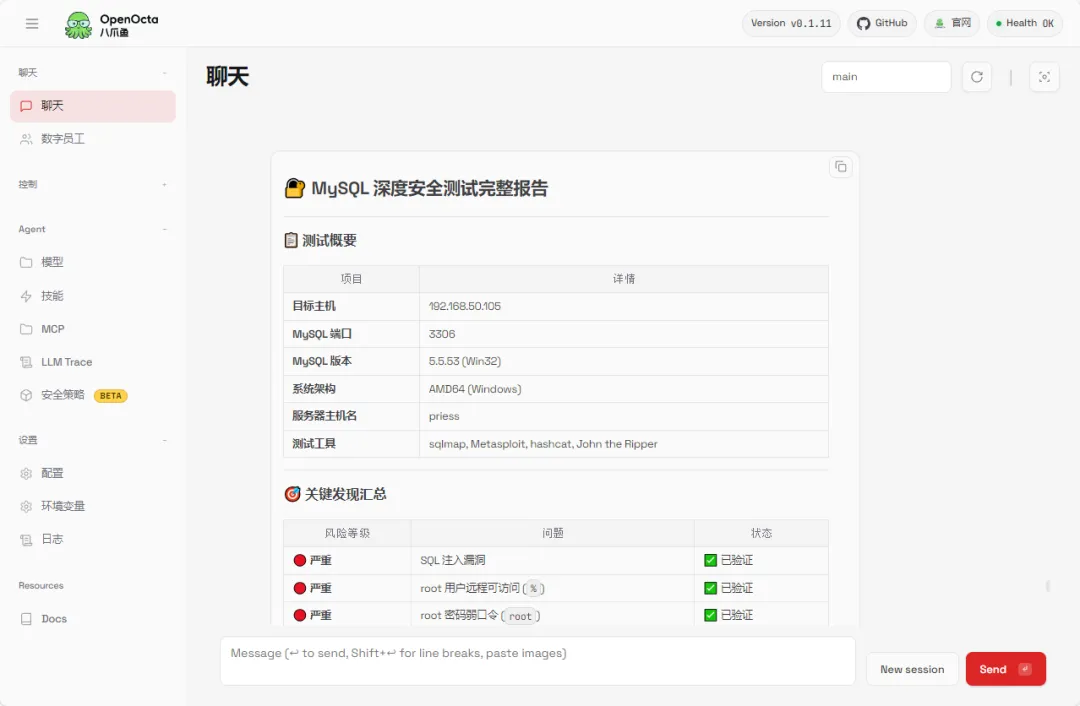Click red severity dot for root 用户远程可访问
Image resolution: width=1080 pixels, height=706 pixels.
(300, 588)
